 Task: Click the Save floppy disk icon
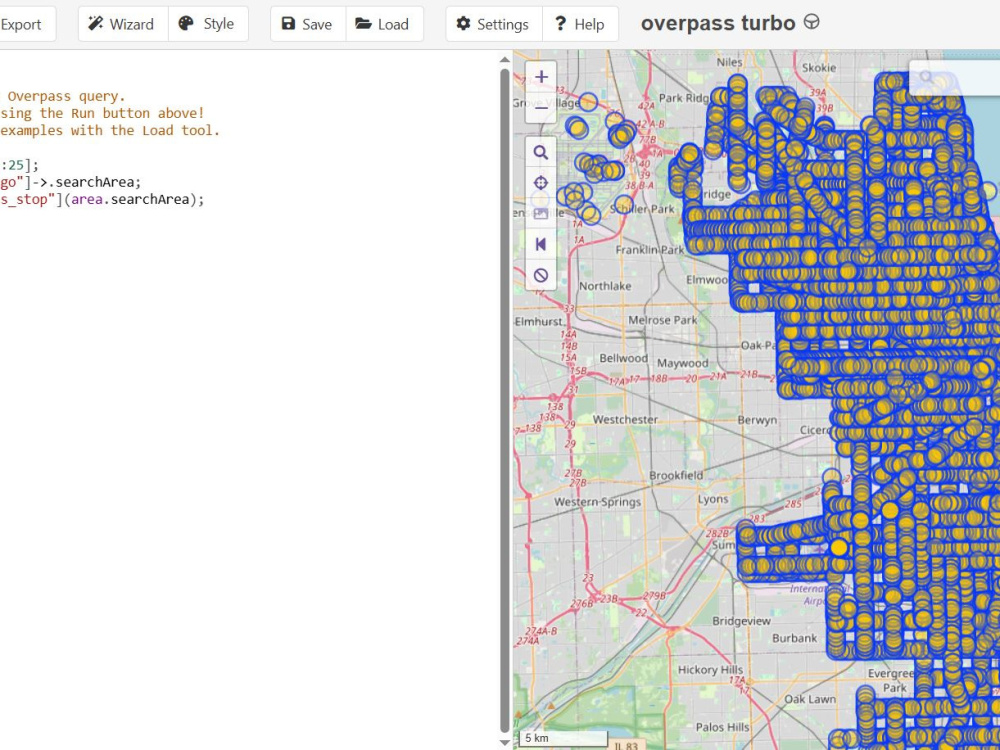(x=288, y=24)
